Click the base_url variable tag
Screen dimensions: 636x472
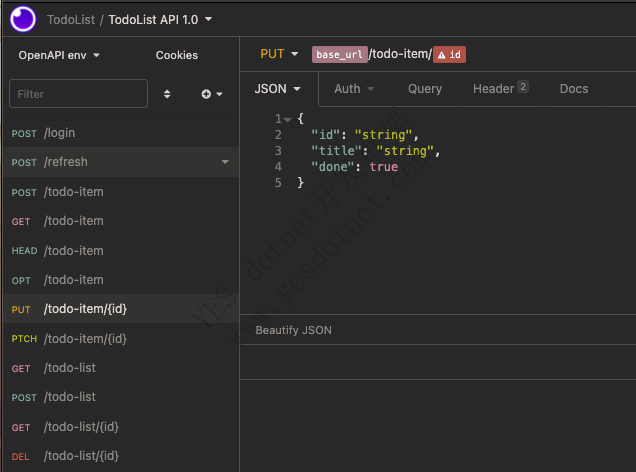click(339, 54)
